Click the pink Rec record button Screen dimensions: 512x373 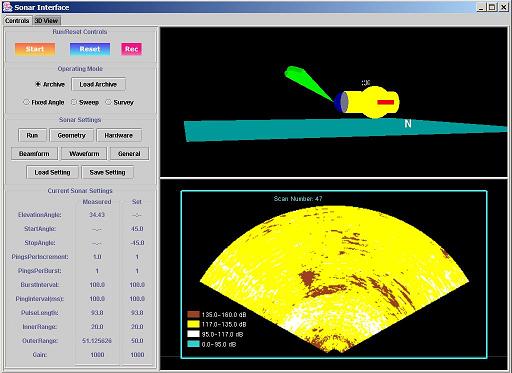(x=131, y=49)
